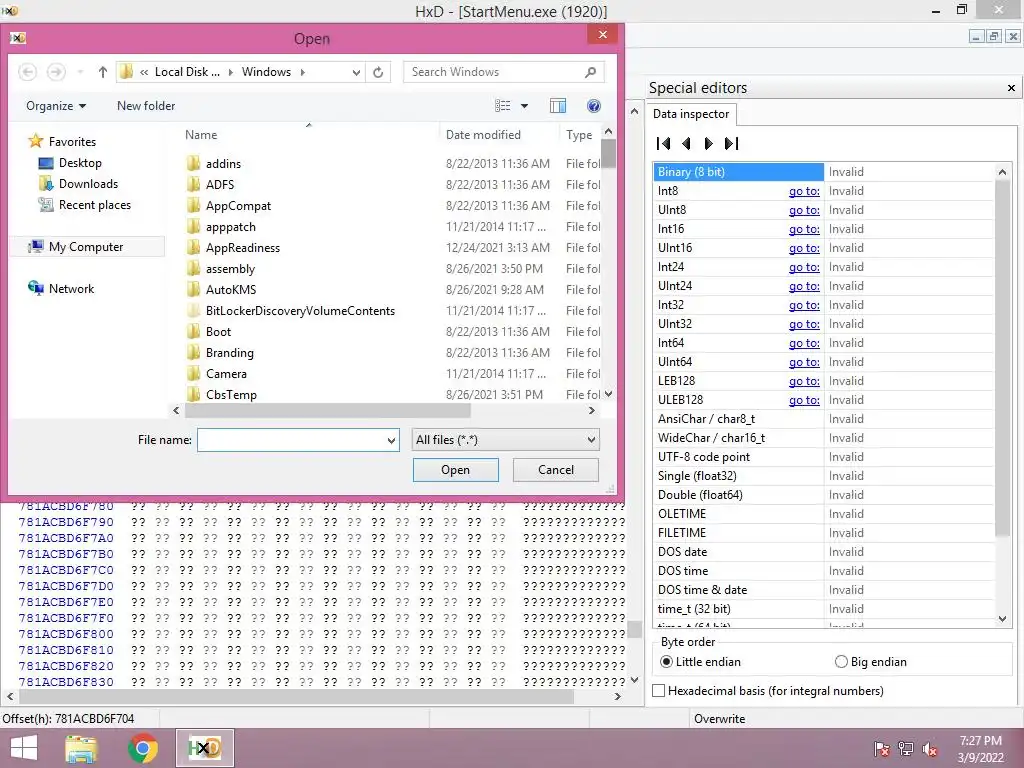This screenshot has height=768, width=1024.
Task: Select the Camera folder
Action: [226, 374]
